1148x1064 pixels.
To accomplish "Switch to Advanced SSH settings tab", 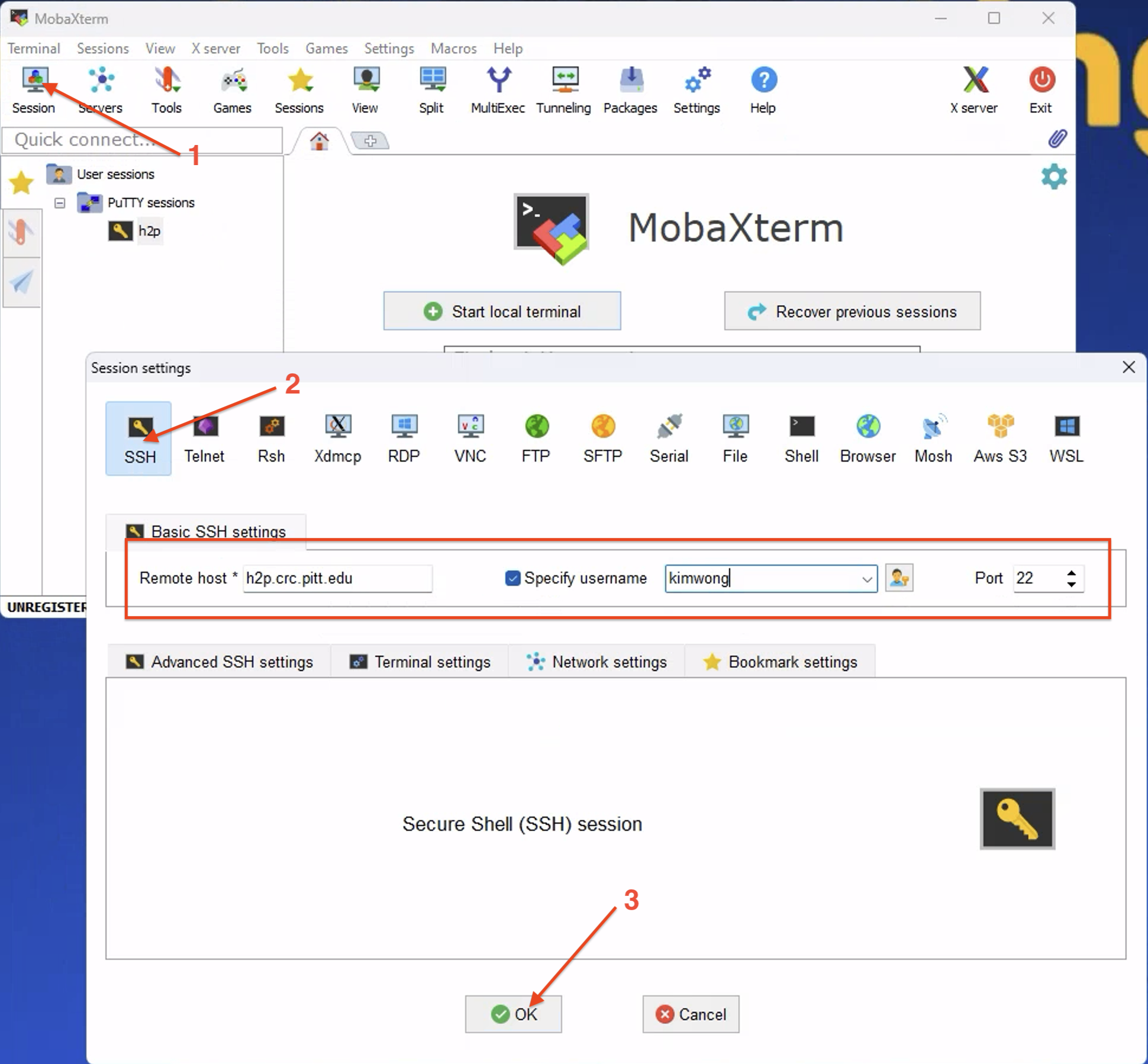I will 219,662.
